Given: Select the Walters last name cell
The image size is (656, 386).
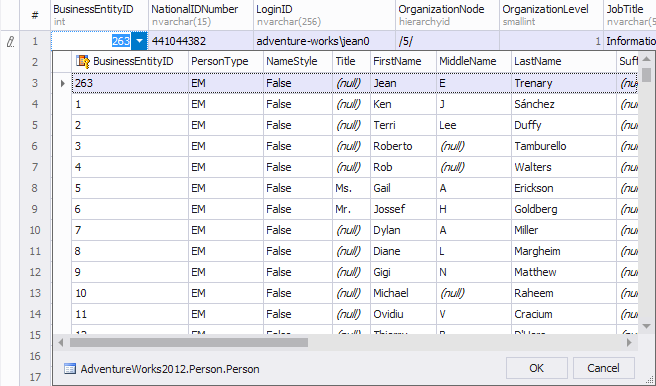Looking at the screenshot, I should coord(564,167).
